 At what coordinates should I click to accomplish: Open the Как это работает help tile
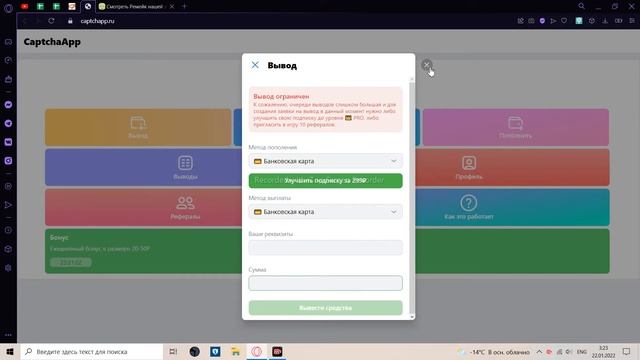pos(469,207)
